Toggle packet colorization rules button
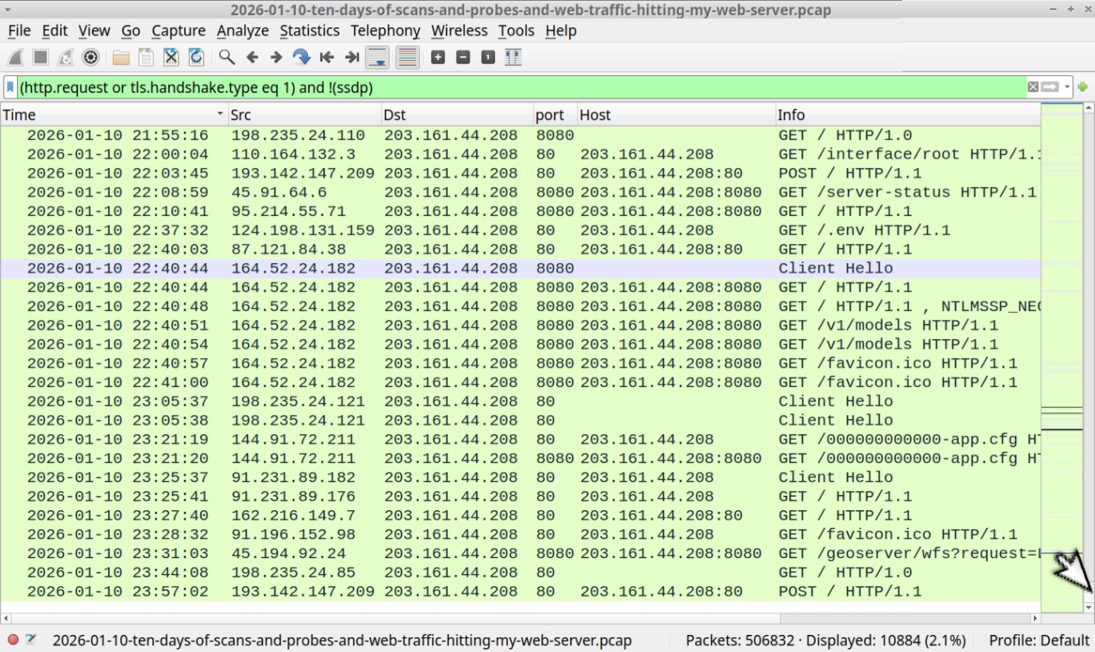Image resolution: width=1095 pixels, height=652 pixels. (407, 58)
